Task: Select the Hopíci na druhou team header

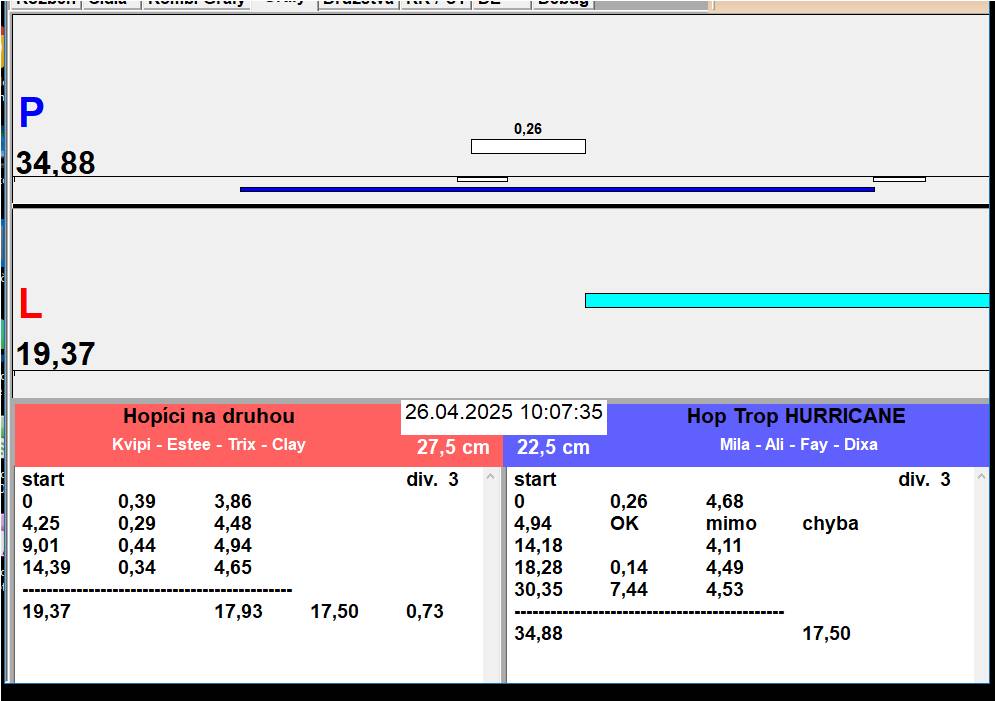Action: [208, 416]
